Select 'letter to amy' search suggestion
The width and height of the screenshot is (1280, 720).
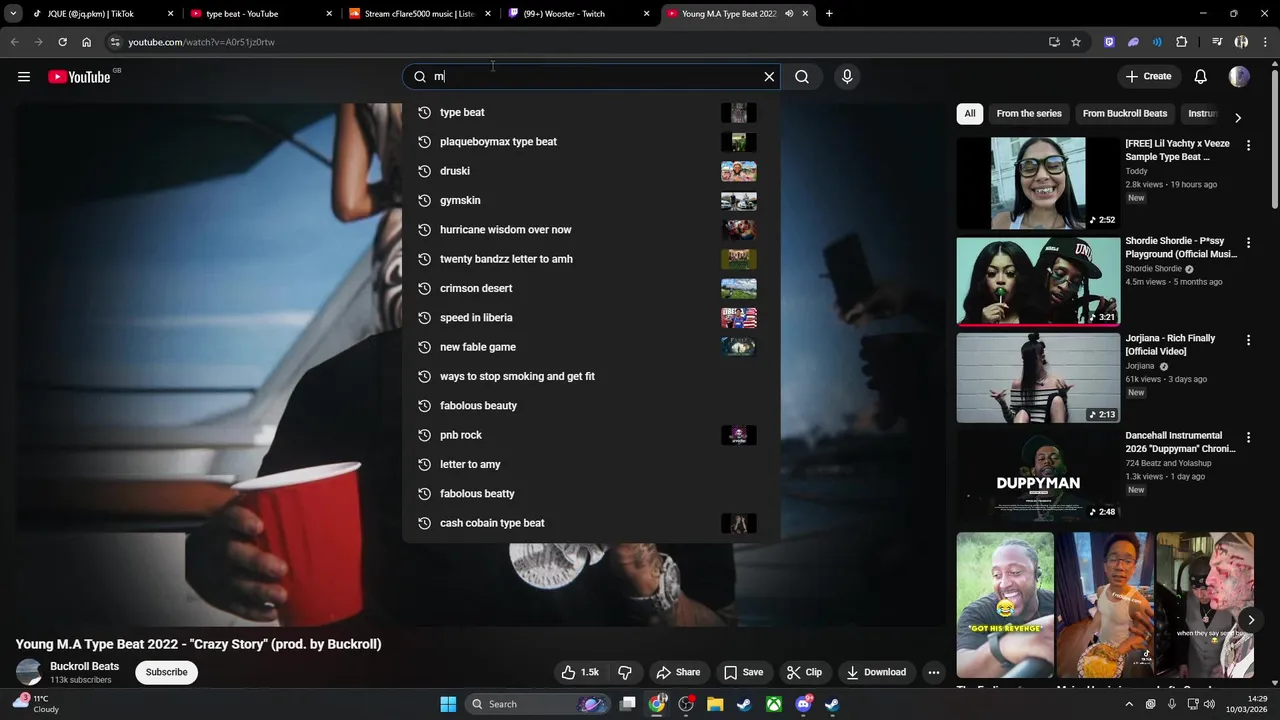pos(591,464)
